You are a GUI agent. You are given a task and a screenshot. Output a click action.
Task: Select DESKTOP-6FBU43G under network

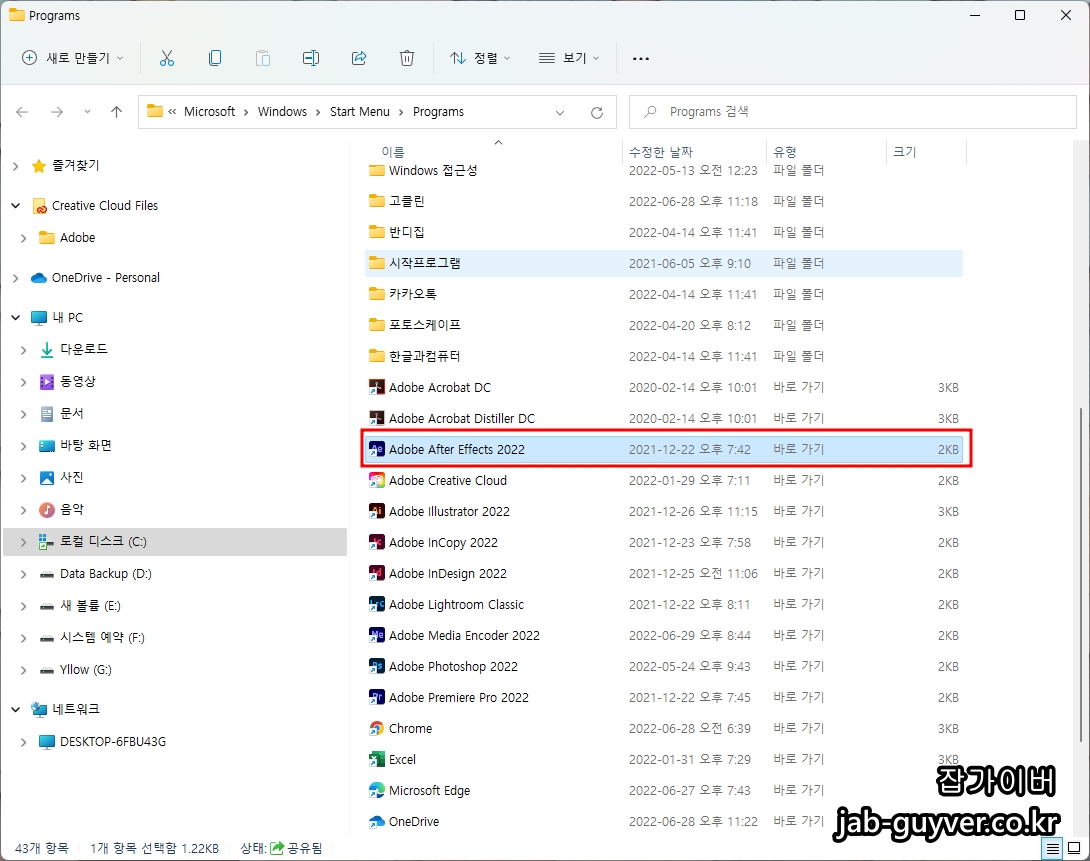113,742
